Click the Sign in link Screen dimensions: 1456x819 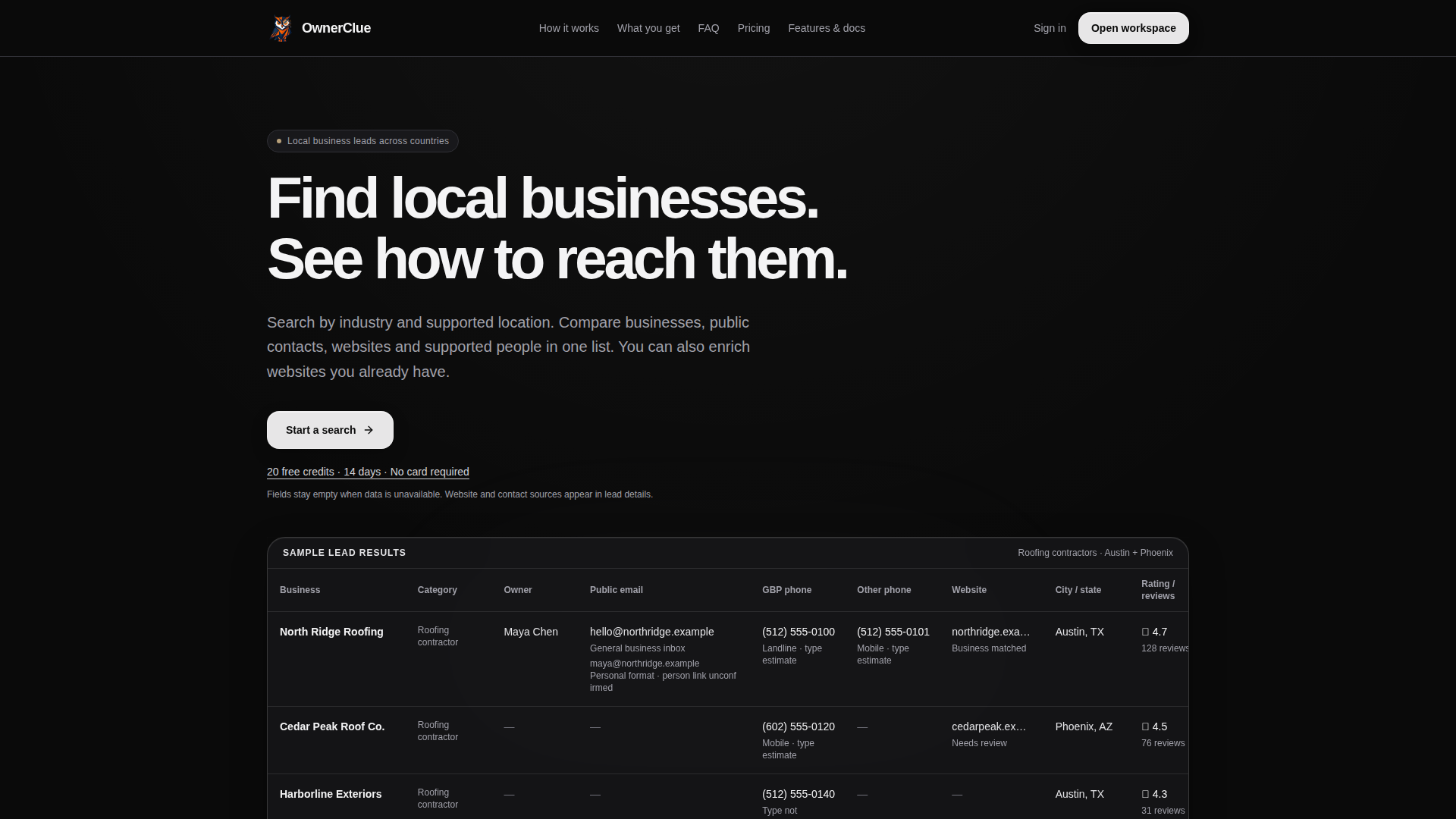pyautogui.click(x=1050, y=28)
